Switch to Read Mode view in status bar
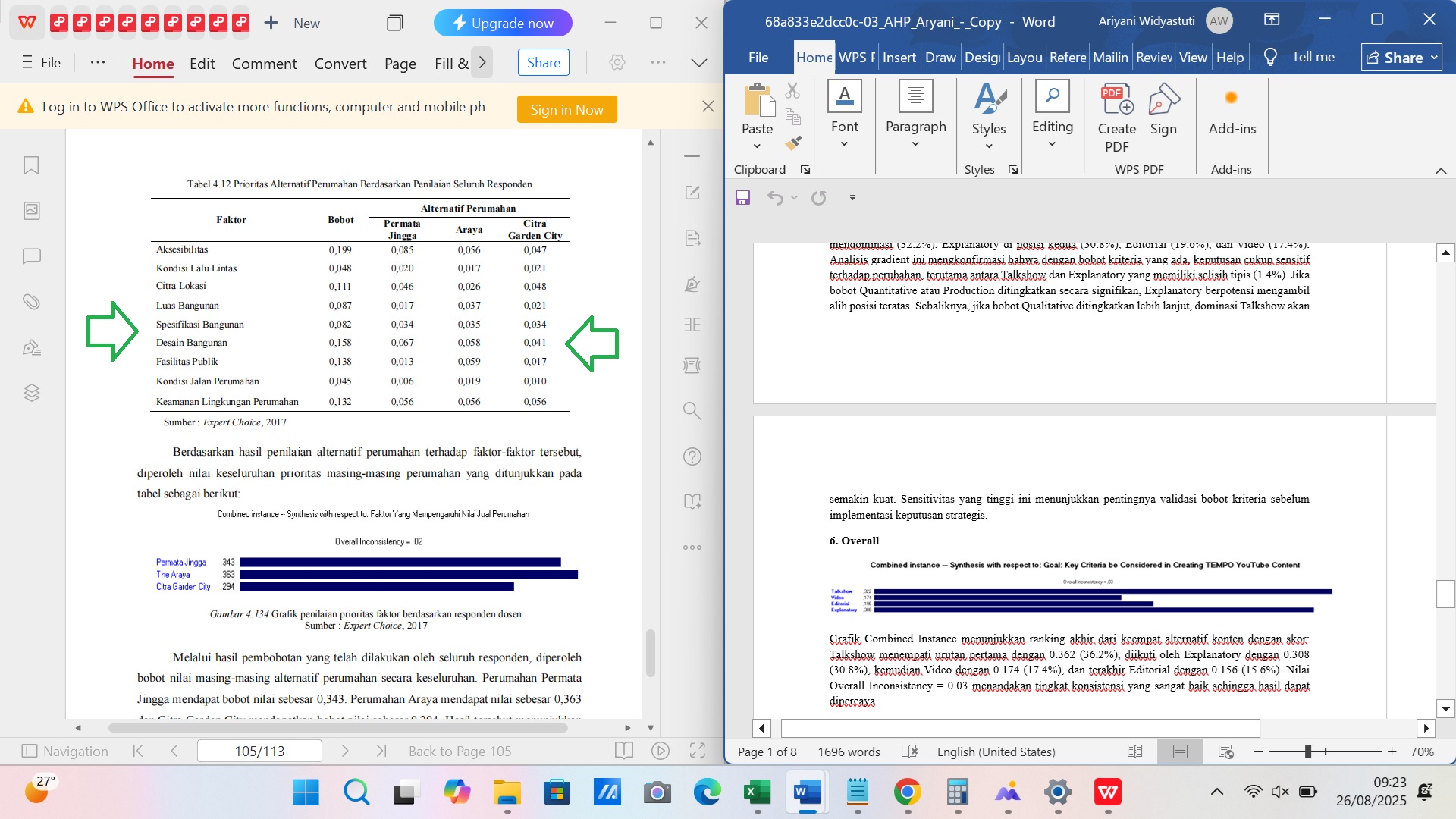Screen dimensions: 1456x819 point(1134,752)
